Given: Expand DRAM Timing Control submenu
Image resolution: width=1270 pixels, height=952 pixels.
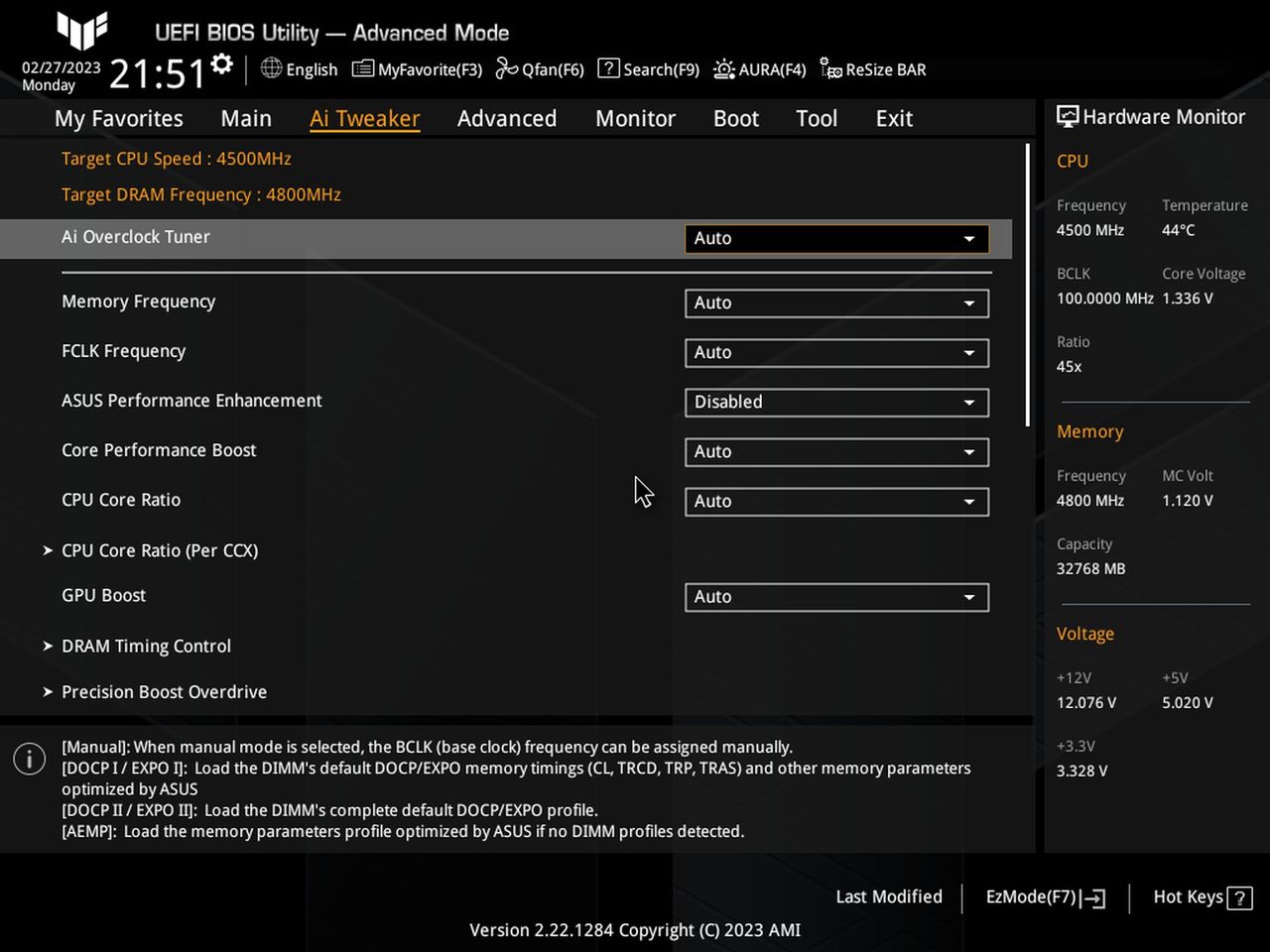Looking at the screenshot, I should tap(146, 646).
